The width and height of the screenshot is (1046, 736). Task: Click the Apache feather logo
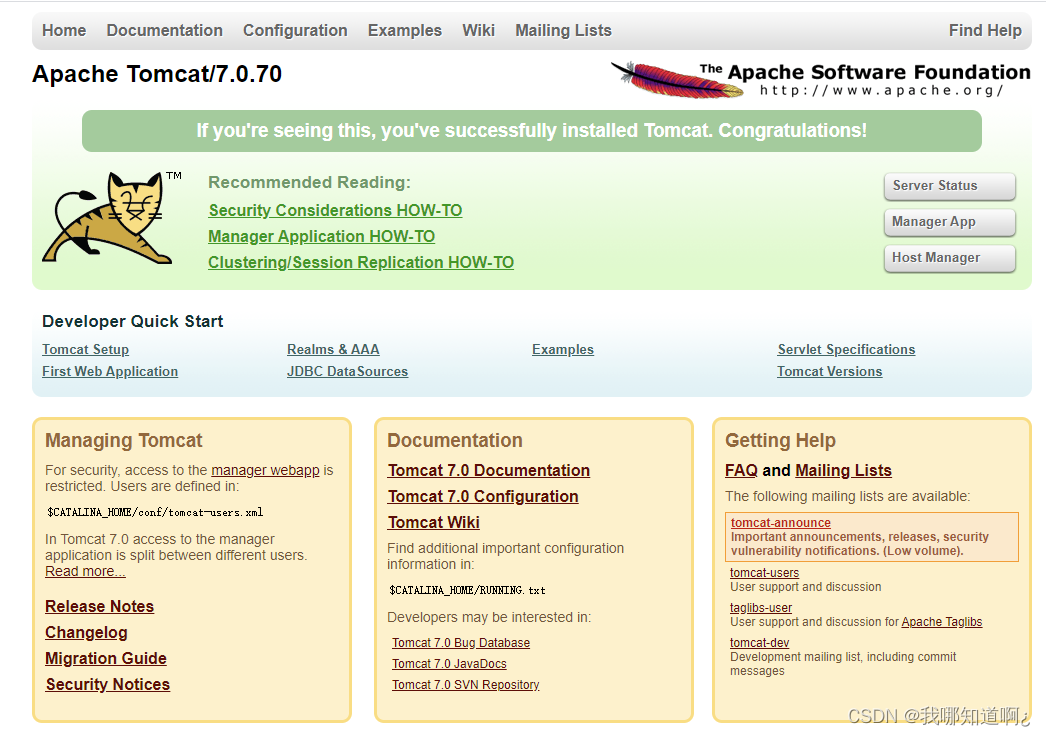pos(676,80)
